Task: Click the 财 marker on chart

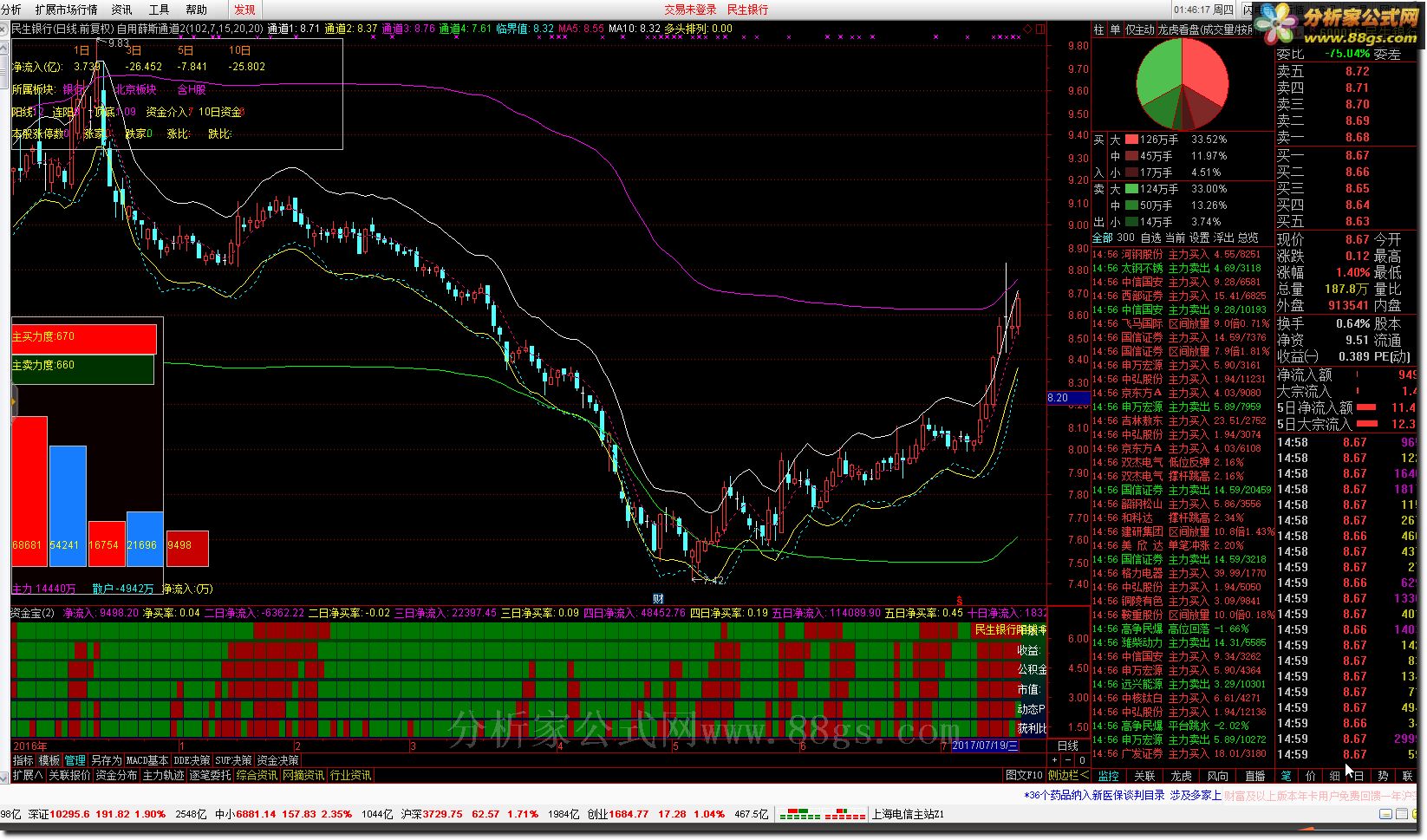Action: pos(658,599)
